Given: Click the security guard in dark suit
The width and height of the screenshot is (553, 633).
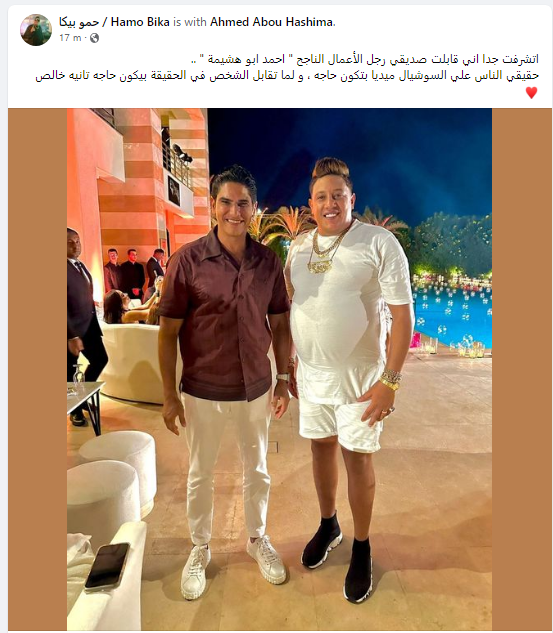Looking at the screenshot, I should click(x=84, y=323).
